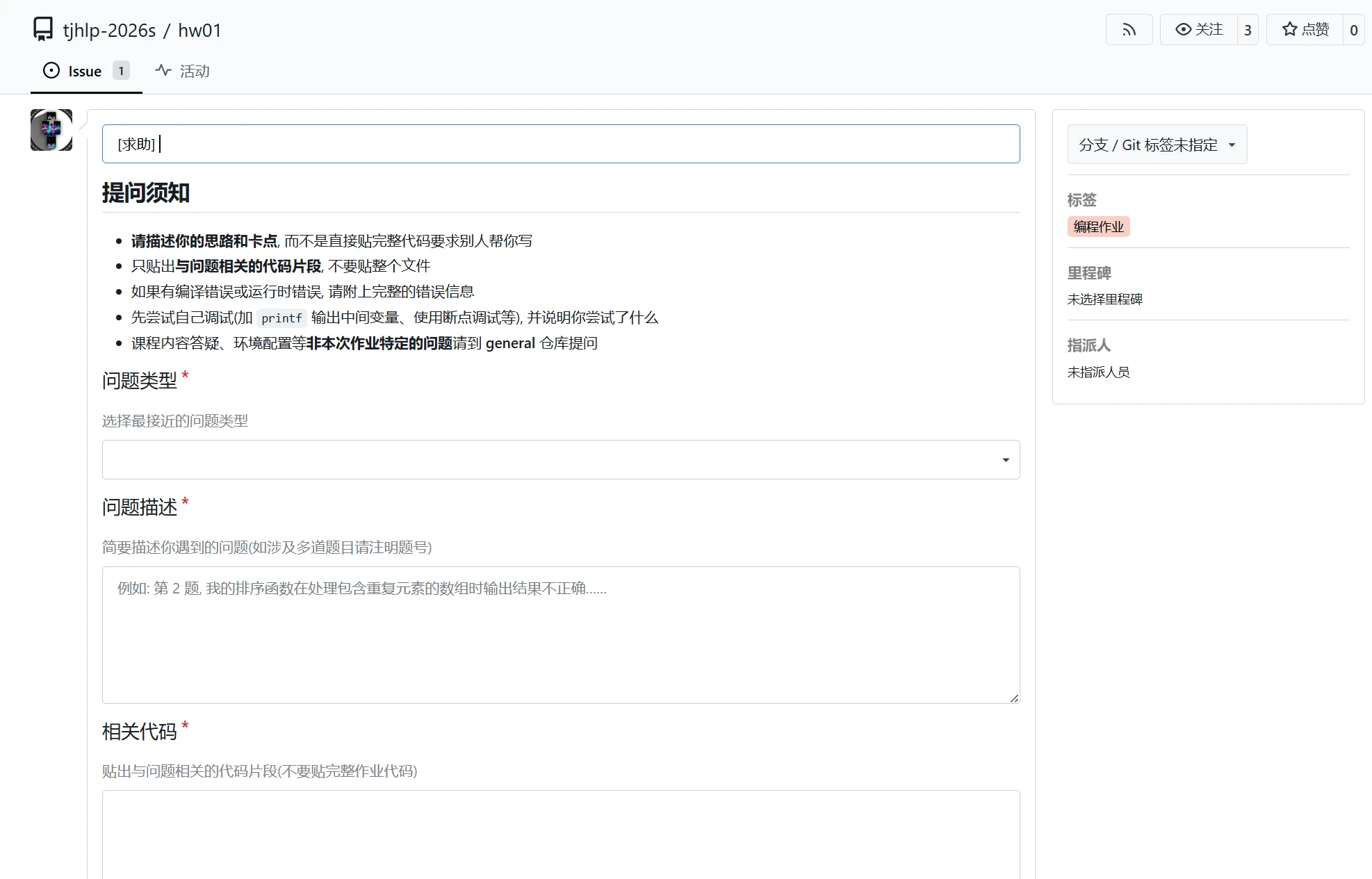Click the repository icon beside tjhlp-2026s
The height and width of the screenshot is (879, 1372).
click(43, 29)
